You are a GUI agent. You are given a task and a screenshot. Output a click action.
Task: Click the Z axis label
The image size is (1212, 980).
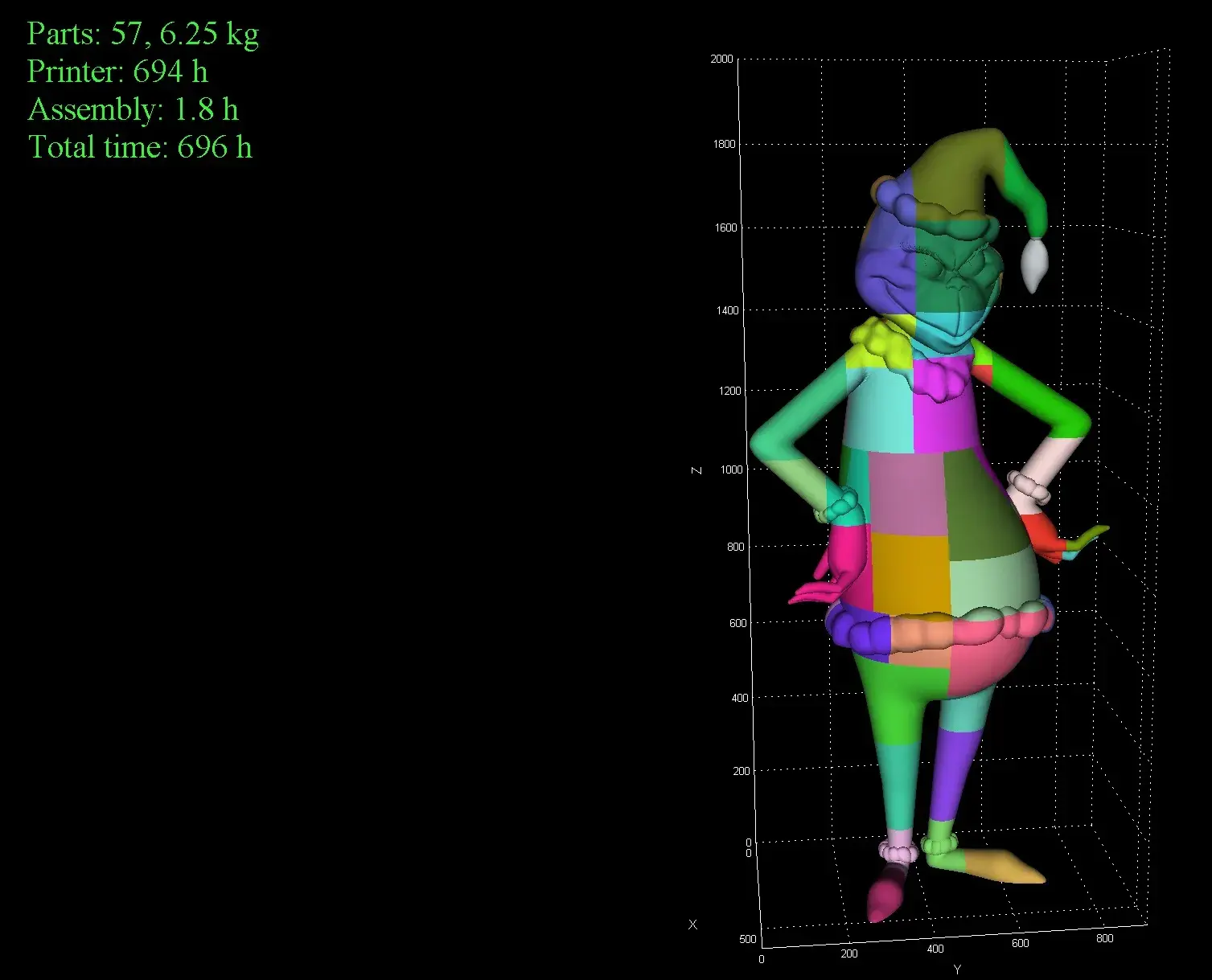coord(697,470)
